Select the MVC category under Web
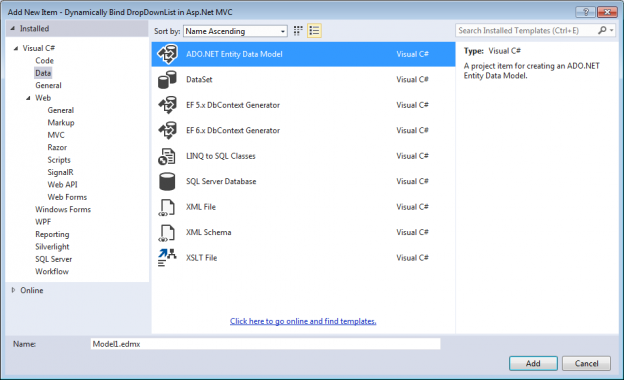624x380 pixels. [x=56, y=135]
